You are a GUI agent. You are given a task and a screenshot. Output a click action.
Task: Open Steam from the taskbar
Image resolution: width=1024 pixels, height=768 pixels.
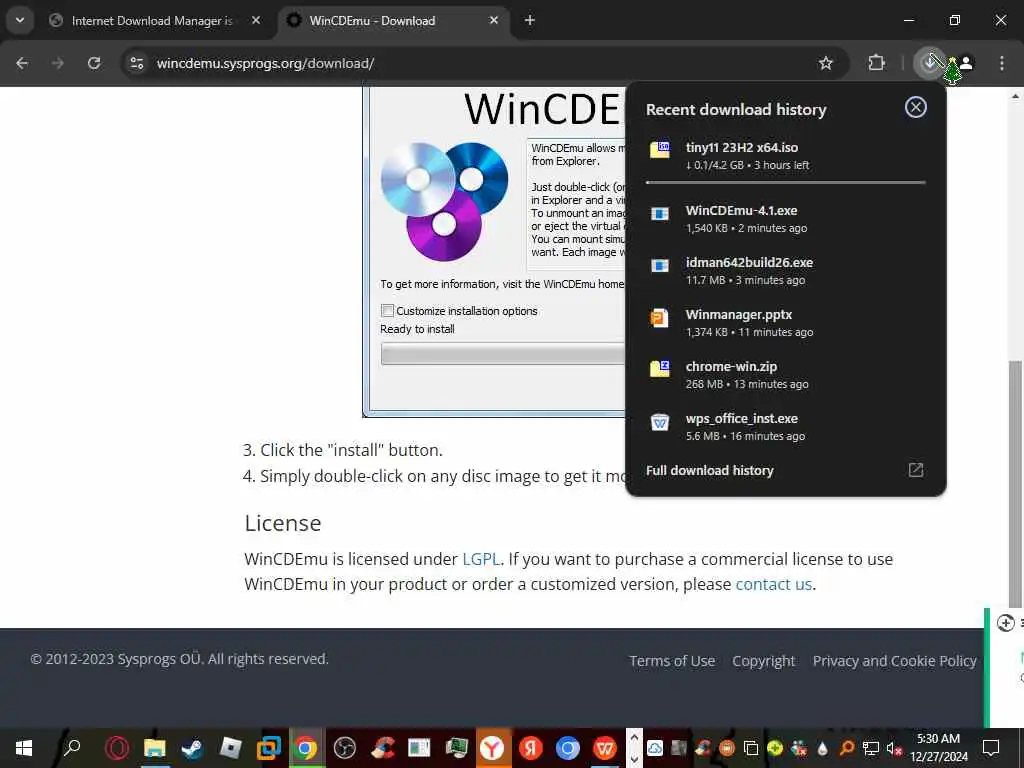coord(192,748)
